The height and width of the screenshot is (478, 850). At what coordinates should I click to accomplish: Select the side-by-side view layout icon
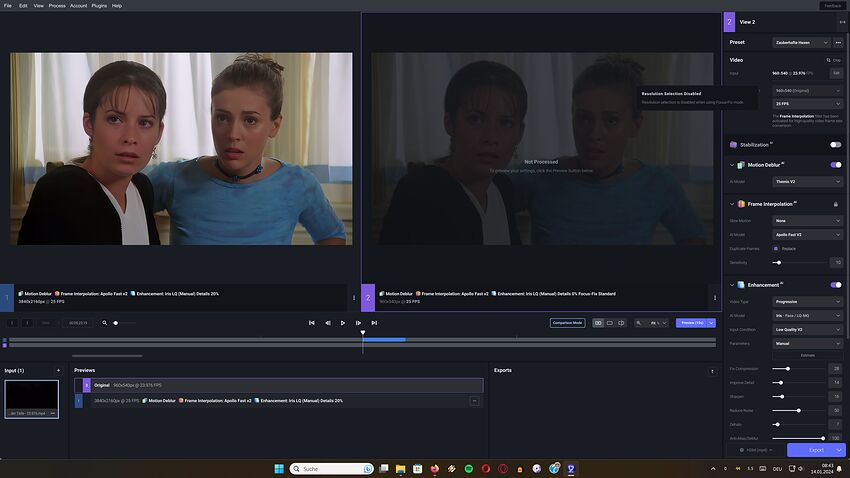[x=598, y=323]
